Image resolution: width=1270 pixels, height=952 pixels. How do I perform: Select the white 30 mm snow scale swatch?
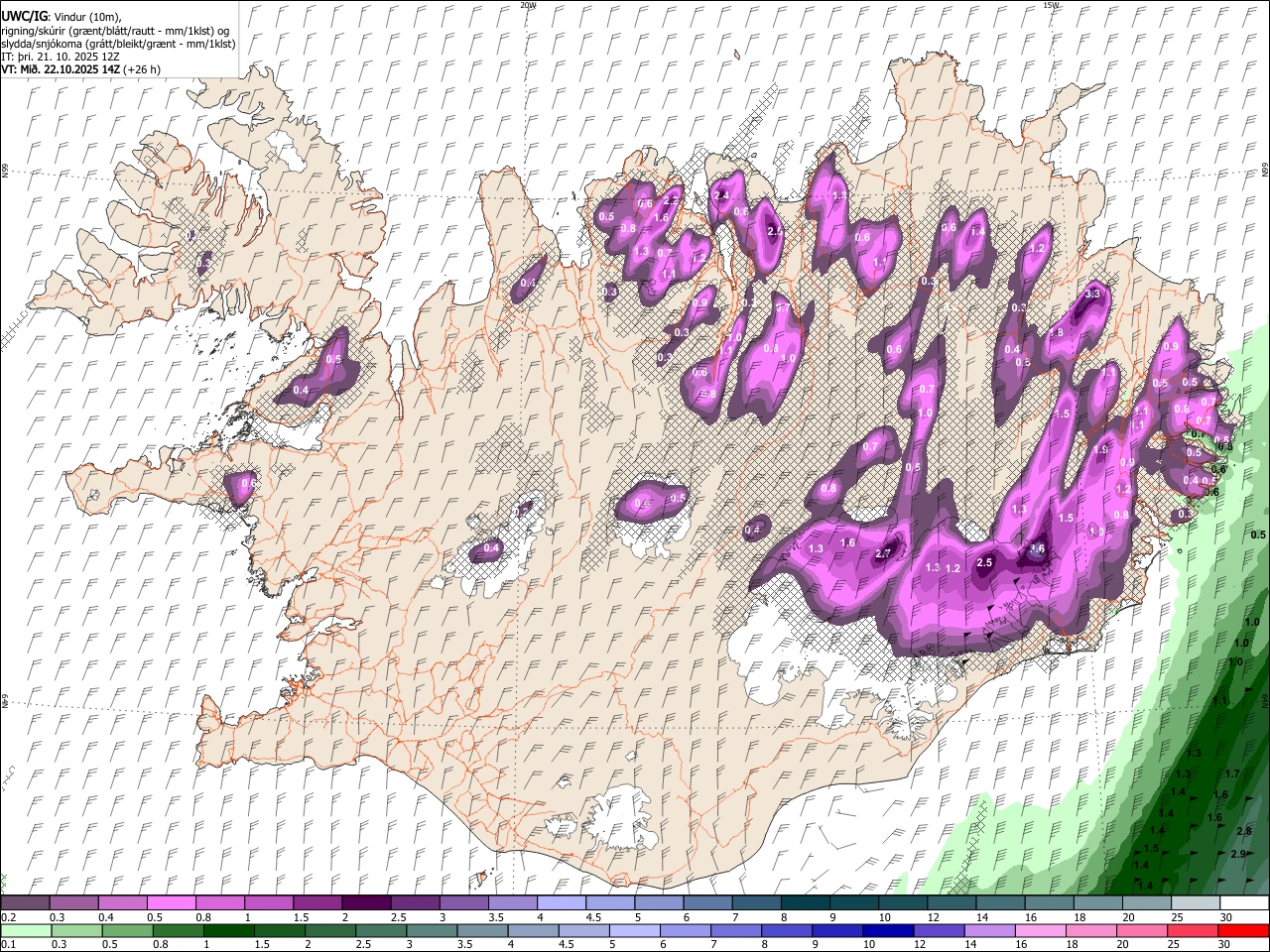[x=1243, y=902]
